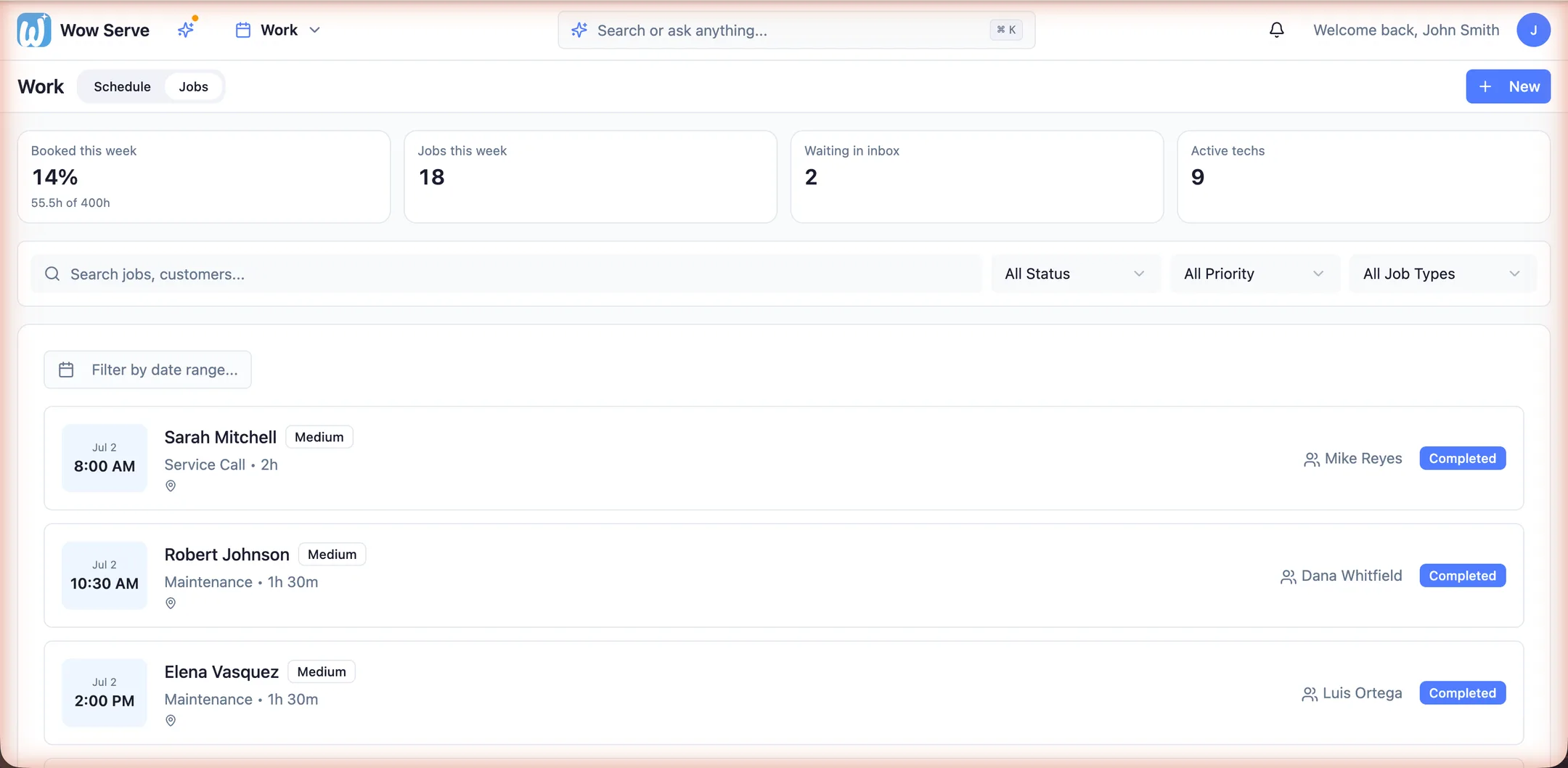Click Completed badge on Elena Vasquez job
Image resolution: width=1568 pixels, height=768 pixels.
(x=1462, y=693)
